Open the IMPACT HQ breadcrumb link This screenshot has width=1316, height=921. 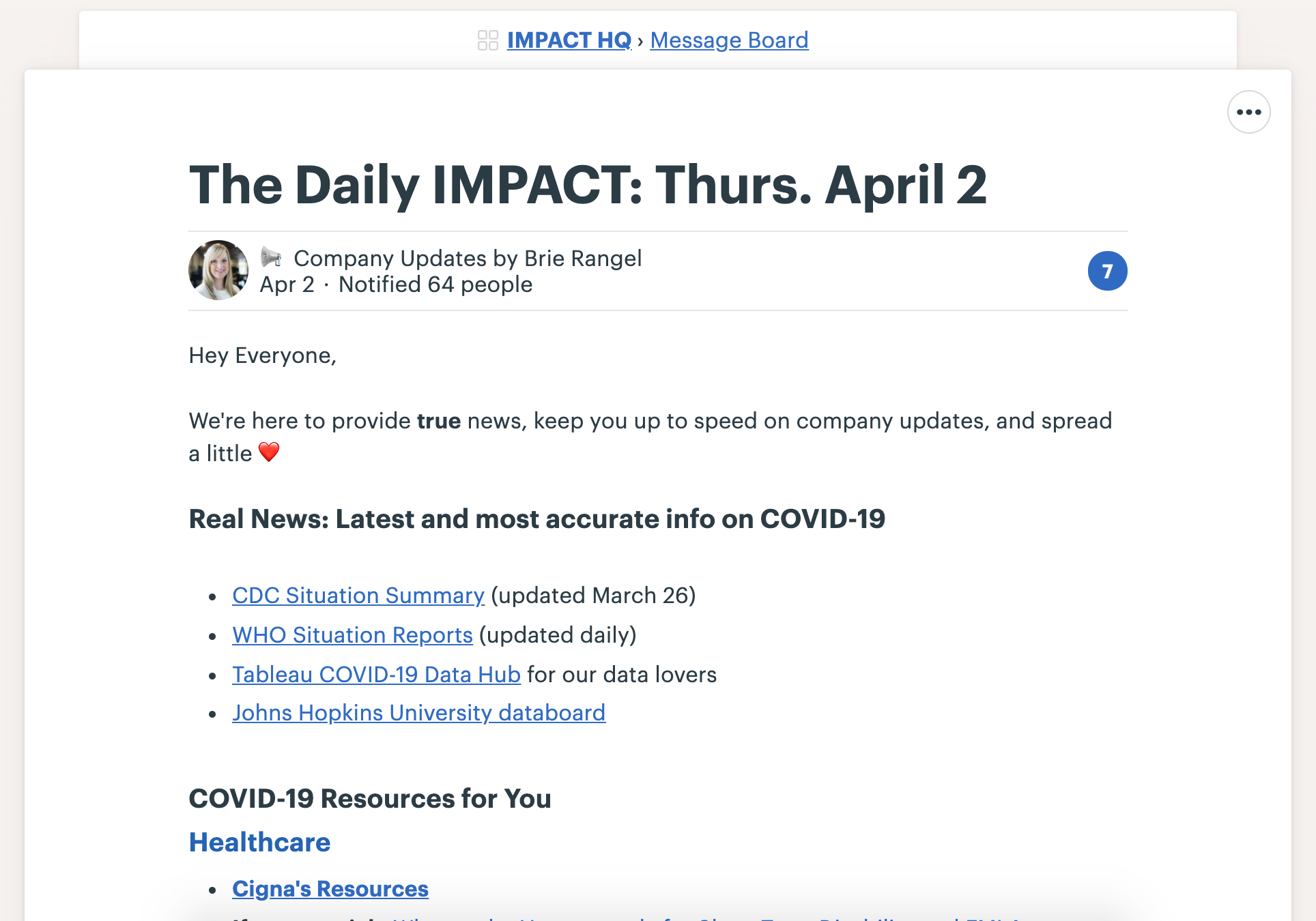click(x=569, y=40)
